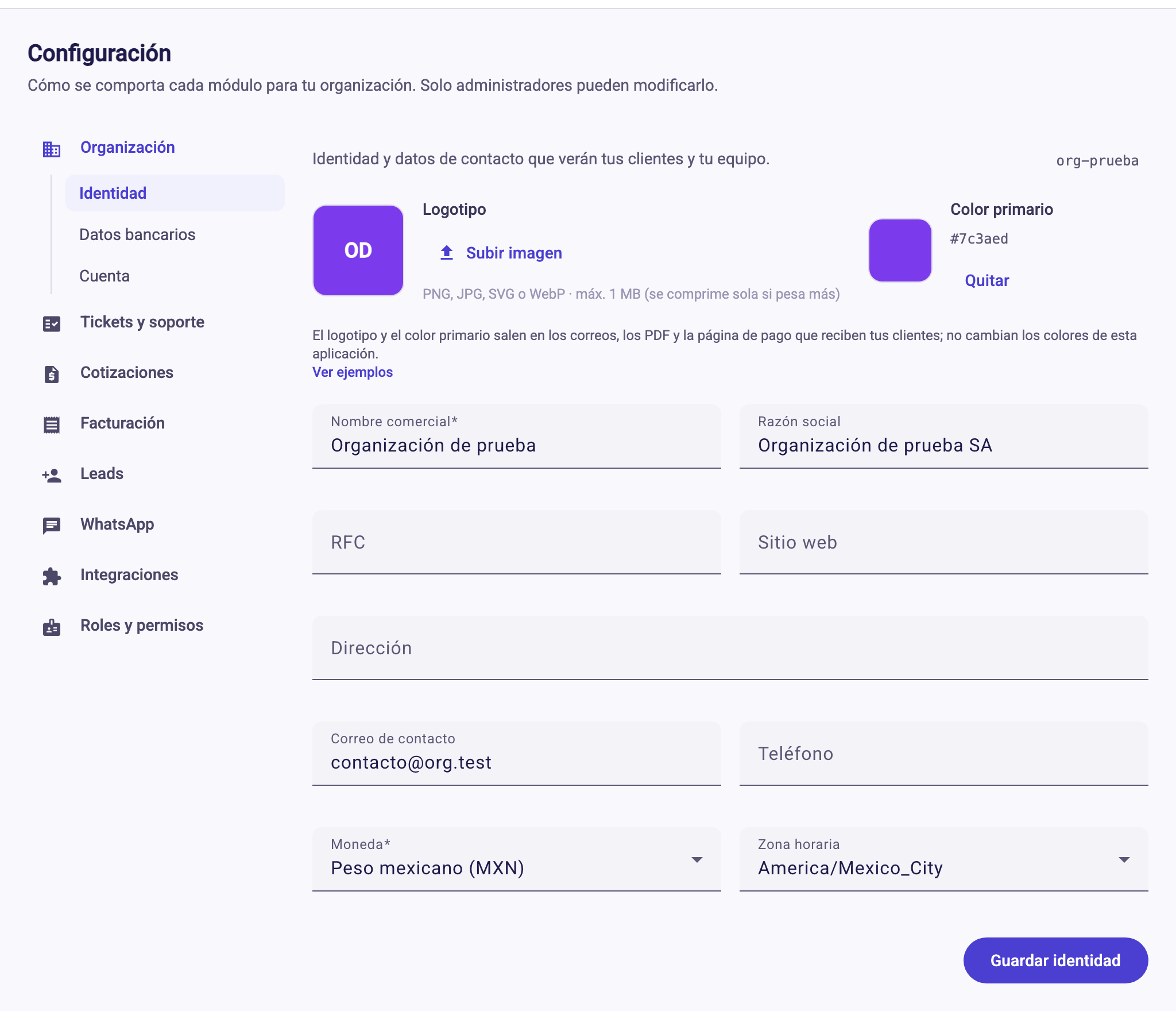Image resolution: width=1176 pixels, height=1011 pixels.
Task: Click the Roles y permisos badge icon
Action: 52,627
